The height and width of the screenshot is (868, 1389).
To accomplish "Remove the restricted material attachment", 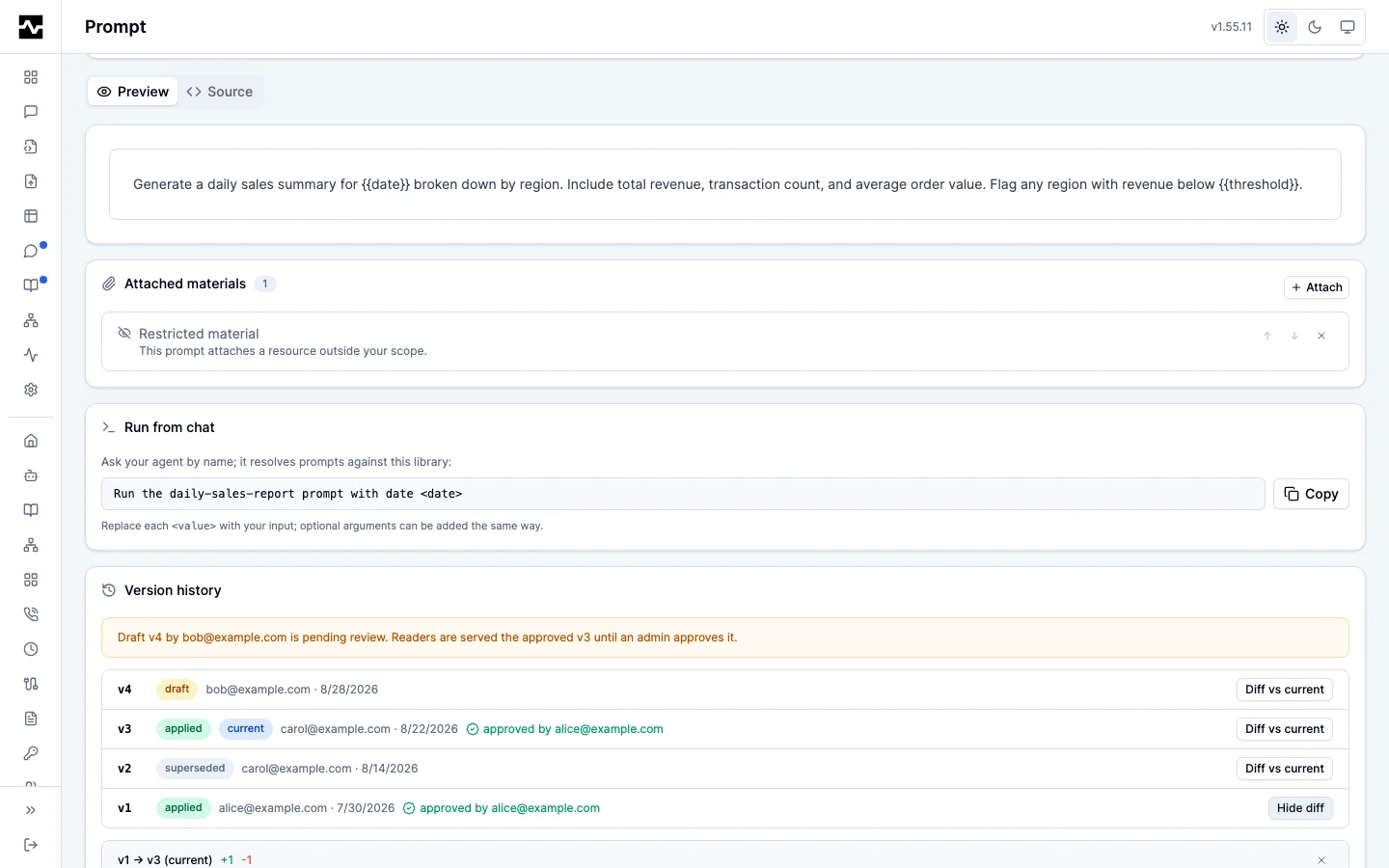I will coord(1321,336).
